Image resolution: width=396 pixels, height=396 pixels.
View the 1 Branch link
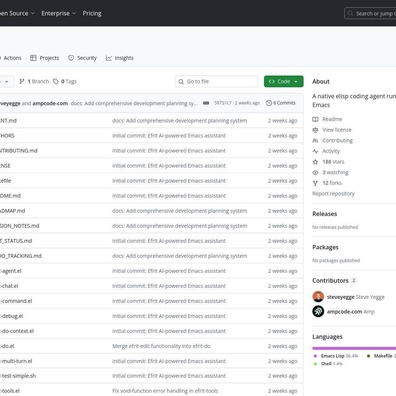(34, 81)
